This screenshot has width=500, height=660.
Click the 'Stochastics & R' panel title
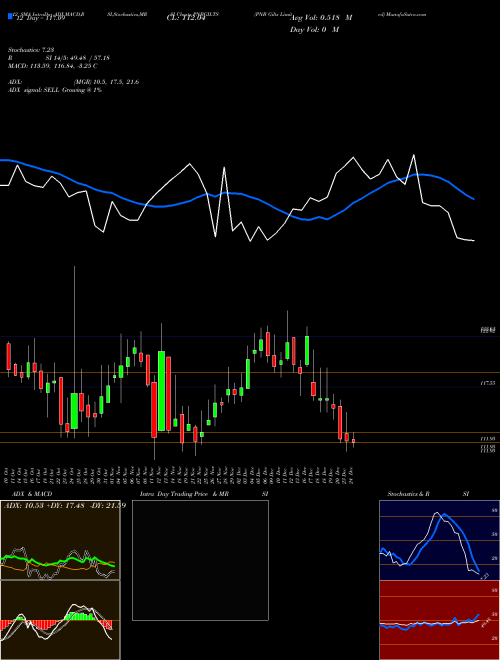409,494
